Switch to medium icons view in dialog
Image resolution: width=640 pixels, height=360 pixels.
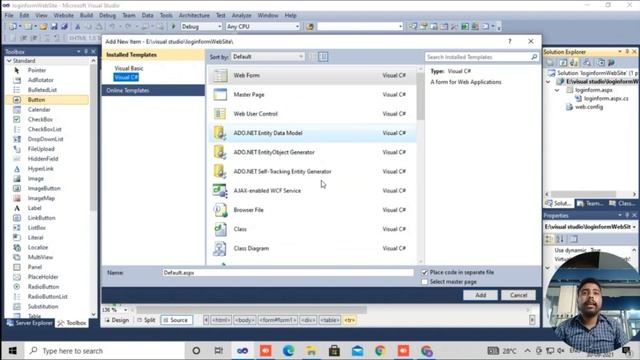point(323,57)
